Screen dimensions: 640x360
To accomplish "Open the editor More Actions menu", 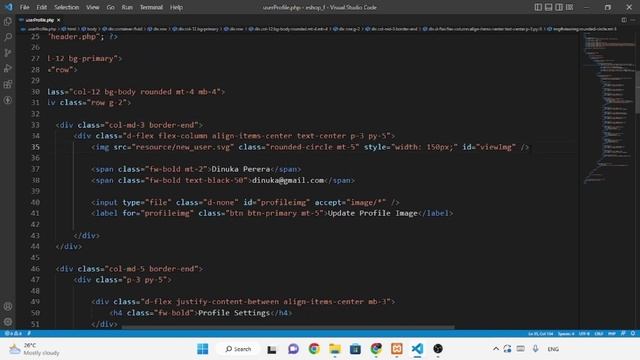I will (x=633, y=20).
